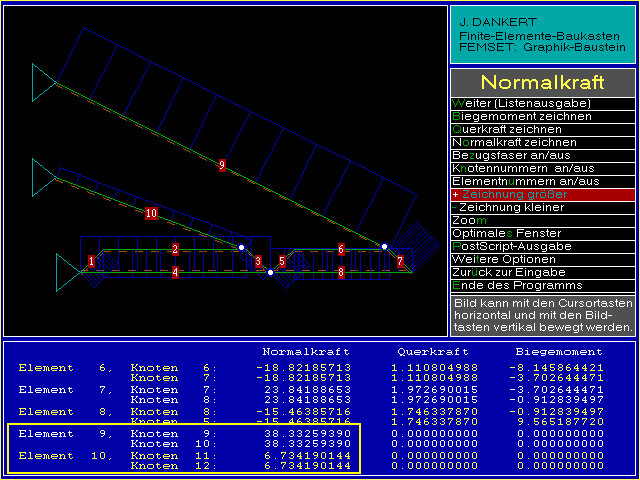Activate the Zoom menu entry
The height and width of the screenshot is (480, 640).
click(x=542, y=220)
